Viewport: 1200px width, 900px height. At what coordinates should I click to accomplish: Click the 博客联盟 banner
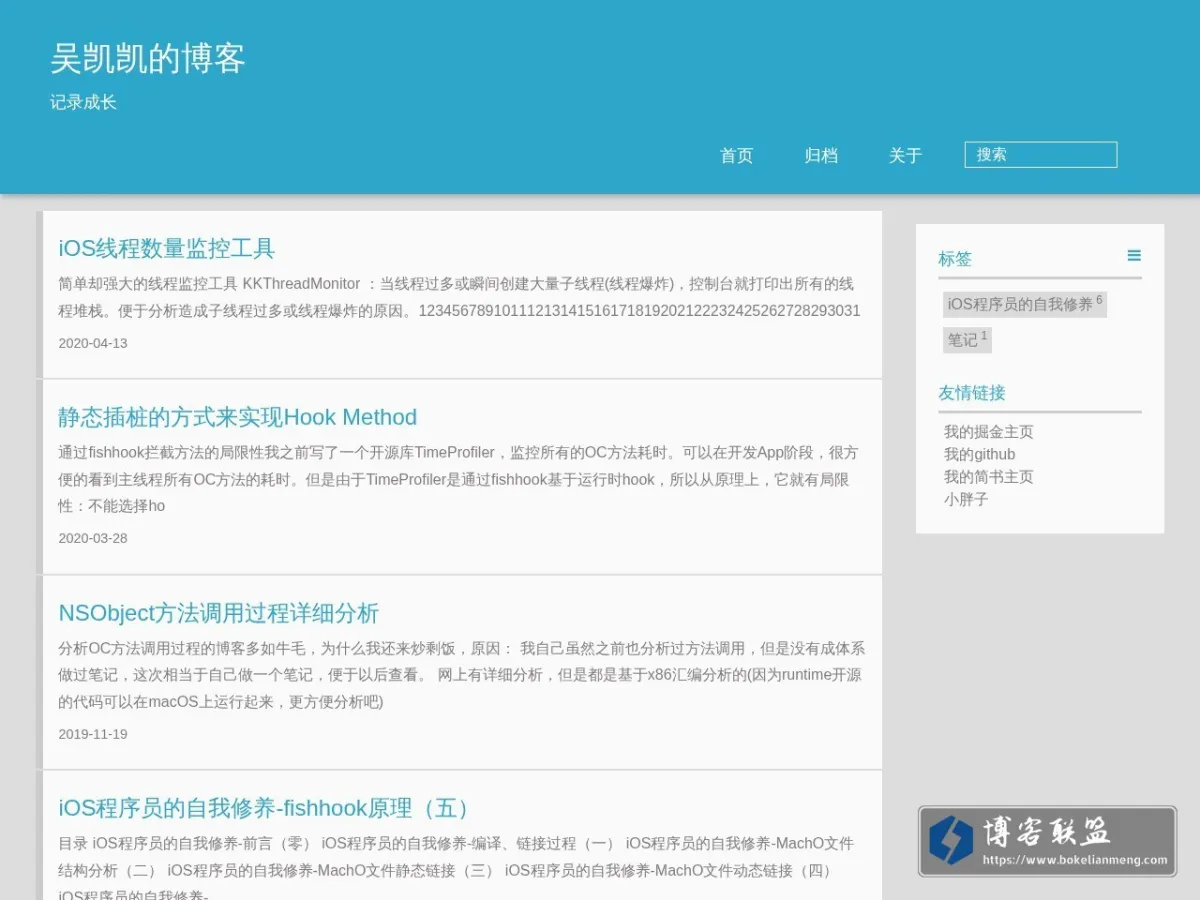click(x=1047, y=841)
